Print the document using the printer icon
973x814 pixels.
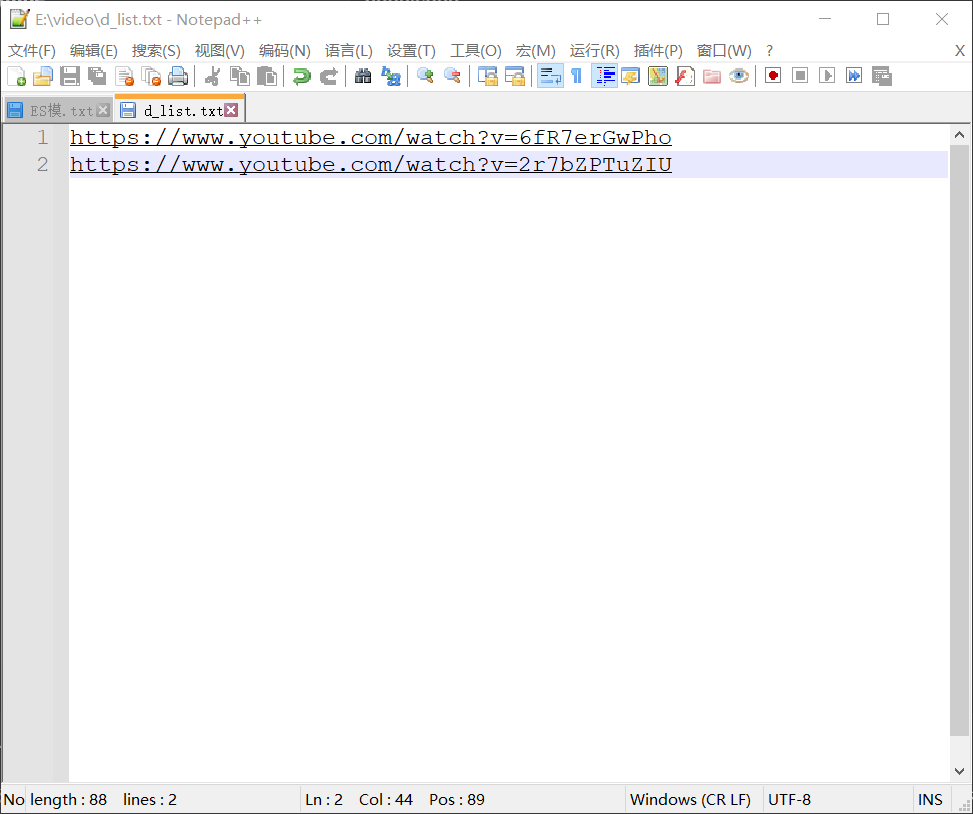pos(178,76)
